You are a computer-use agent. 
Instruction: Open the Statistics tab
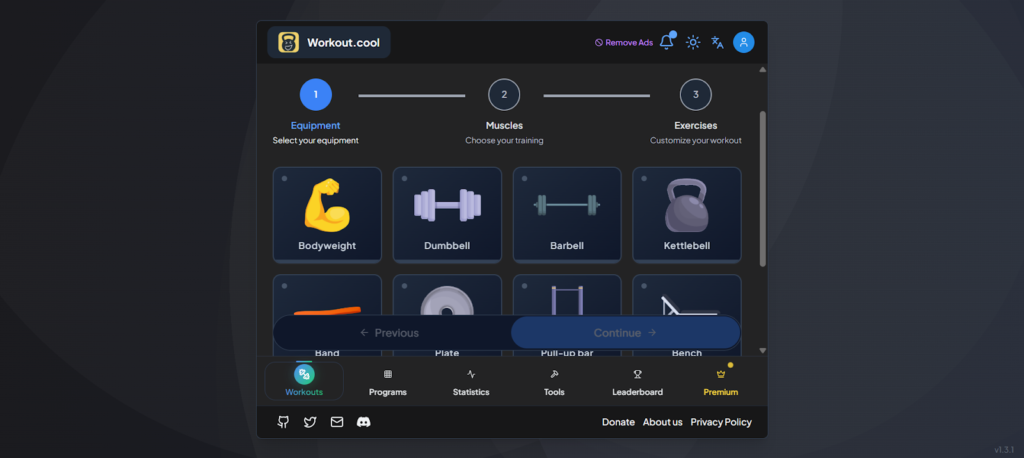click(471, 381)
